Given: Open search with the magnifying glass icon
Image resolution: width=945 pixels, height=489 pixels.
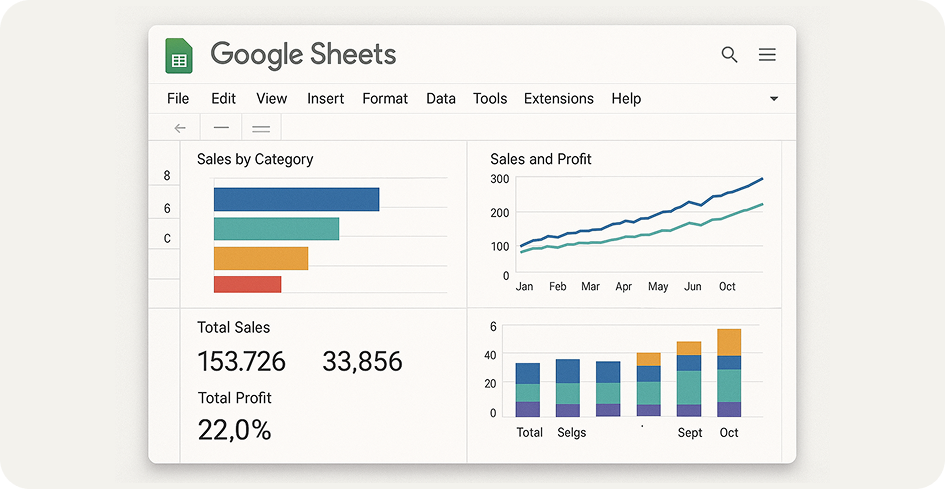Looking at the screenshot, I should 730,55.
